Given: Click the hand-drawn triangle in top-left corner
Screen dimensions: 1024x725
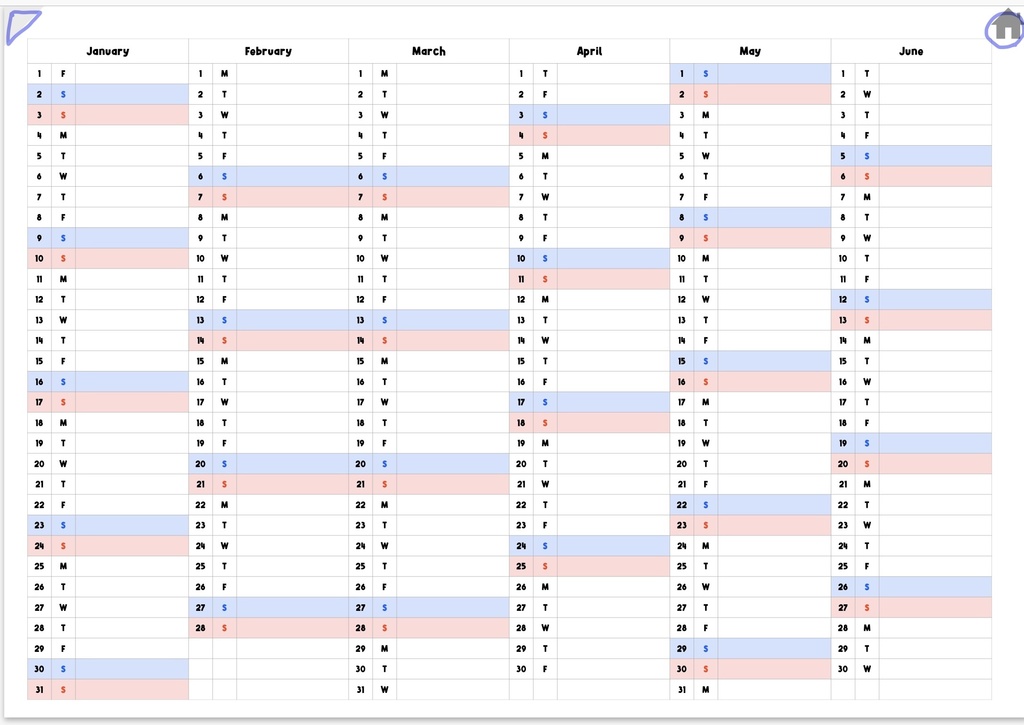Looking at the screenshot, I should coord(21,26).
